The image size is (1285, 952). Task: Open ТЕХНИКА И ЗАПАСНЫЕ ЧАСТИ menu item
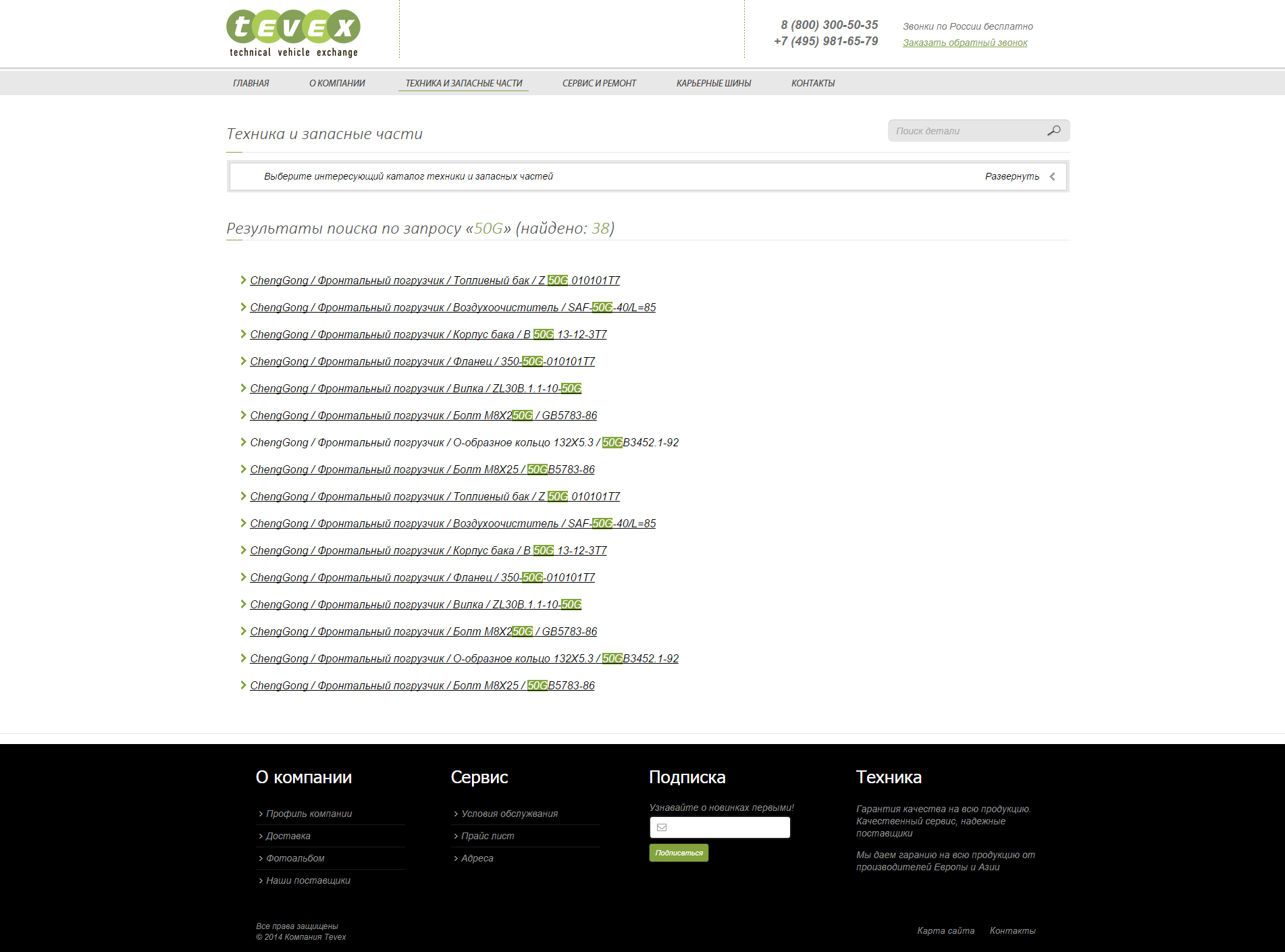pos(464,83)
